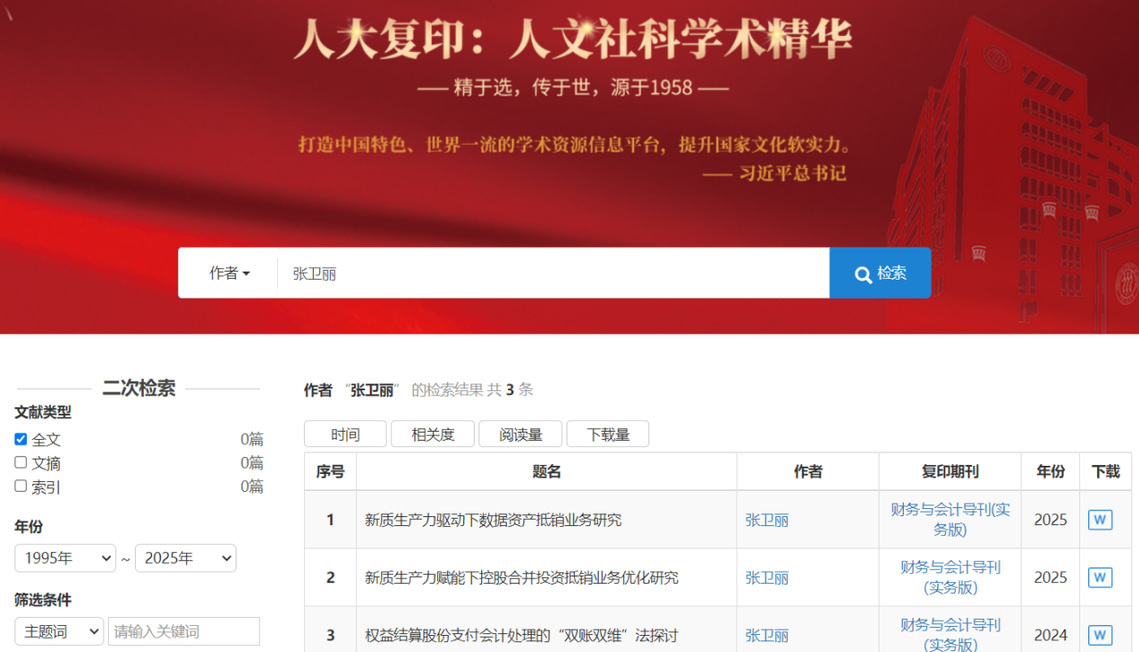Click the search box containing 张卫丽
The image size is (1139, 652).
(552, 273)
